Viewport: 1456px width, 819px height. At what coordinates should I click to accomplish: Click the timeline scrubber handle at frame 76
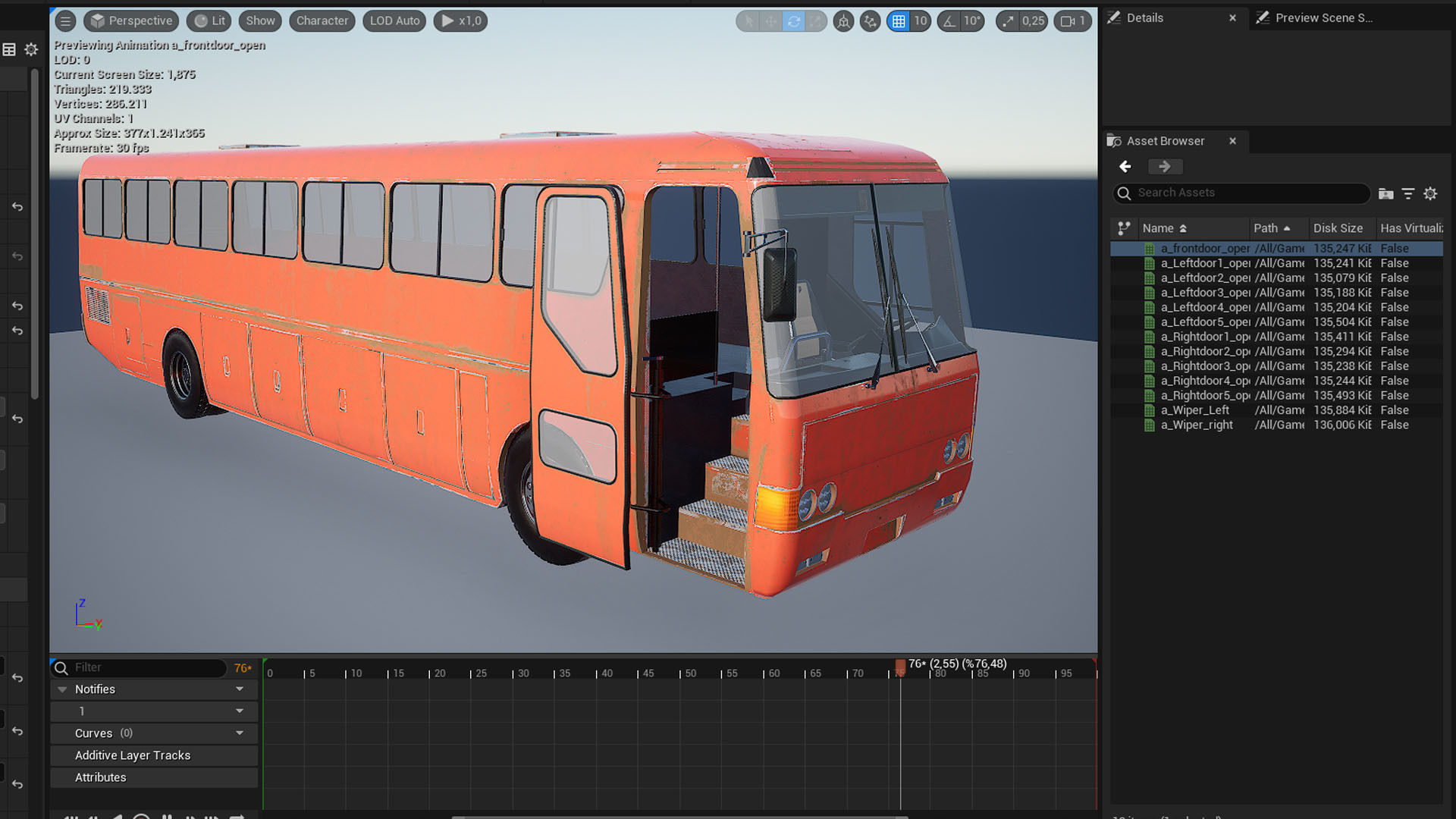pyautogui.click(x=900, y=667)
